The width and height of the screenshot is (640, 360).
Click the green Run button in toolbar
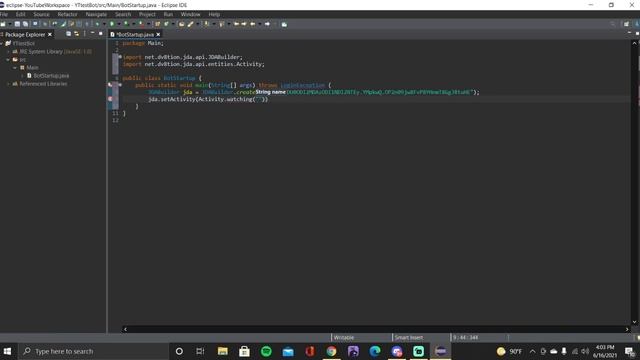(112, 24)
